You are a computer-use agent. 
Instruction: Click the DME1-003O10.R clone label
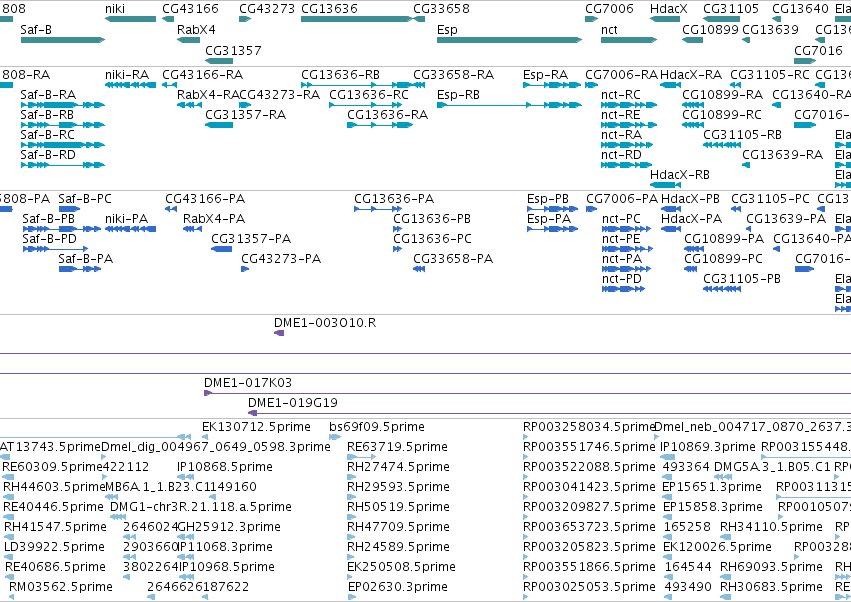(x=325, y=323)
